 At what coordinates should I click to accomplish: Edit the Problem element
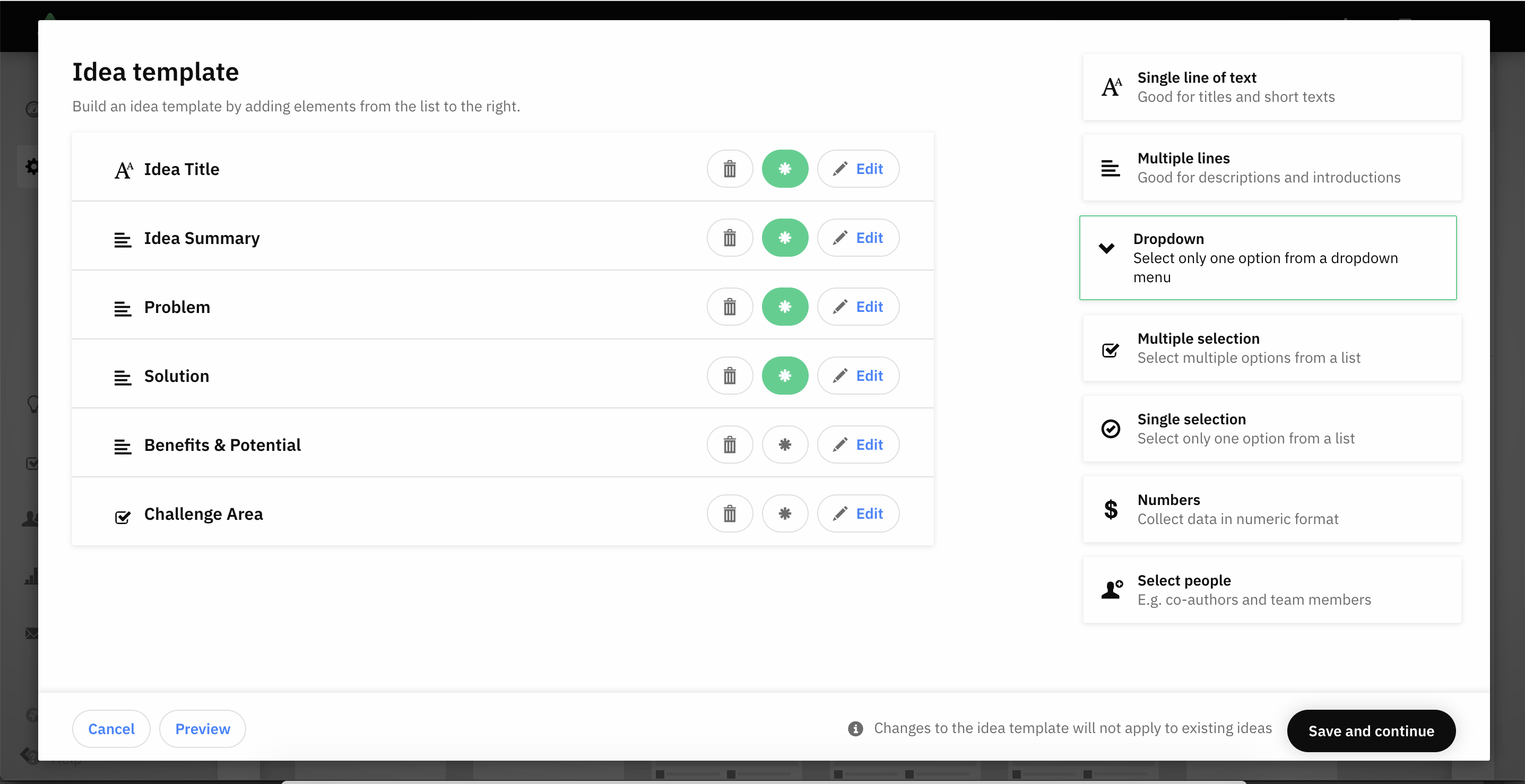coord(858,307)
